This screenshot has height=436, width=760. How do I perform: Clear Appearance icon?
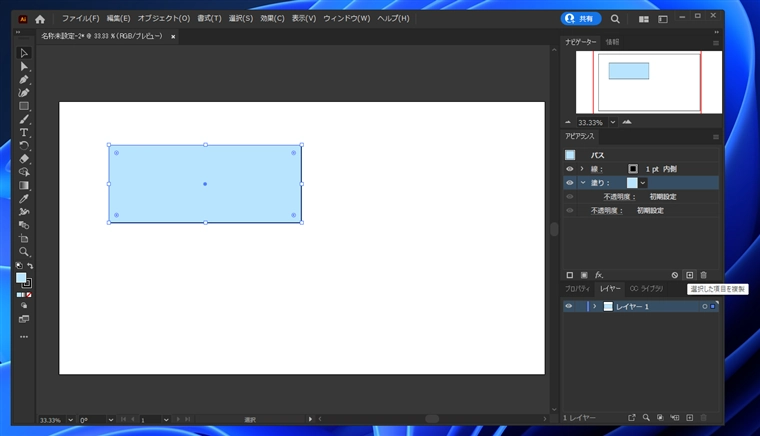675,275
